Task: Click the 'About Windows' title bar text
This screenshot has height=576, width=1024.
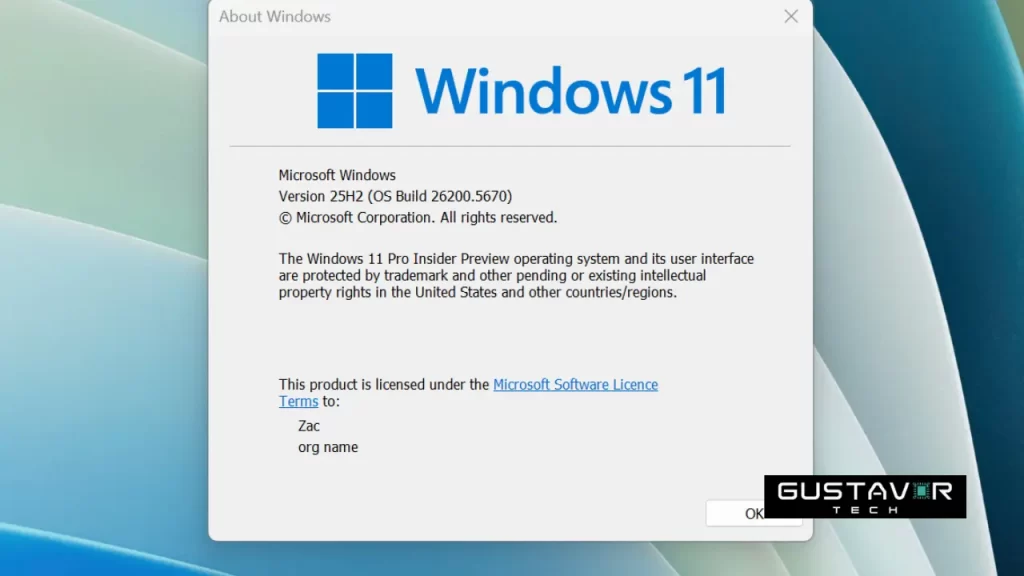Action: [275, 16]
